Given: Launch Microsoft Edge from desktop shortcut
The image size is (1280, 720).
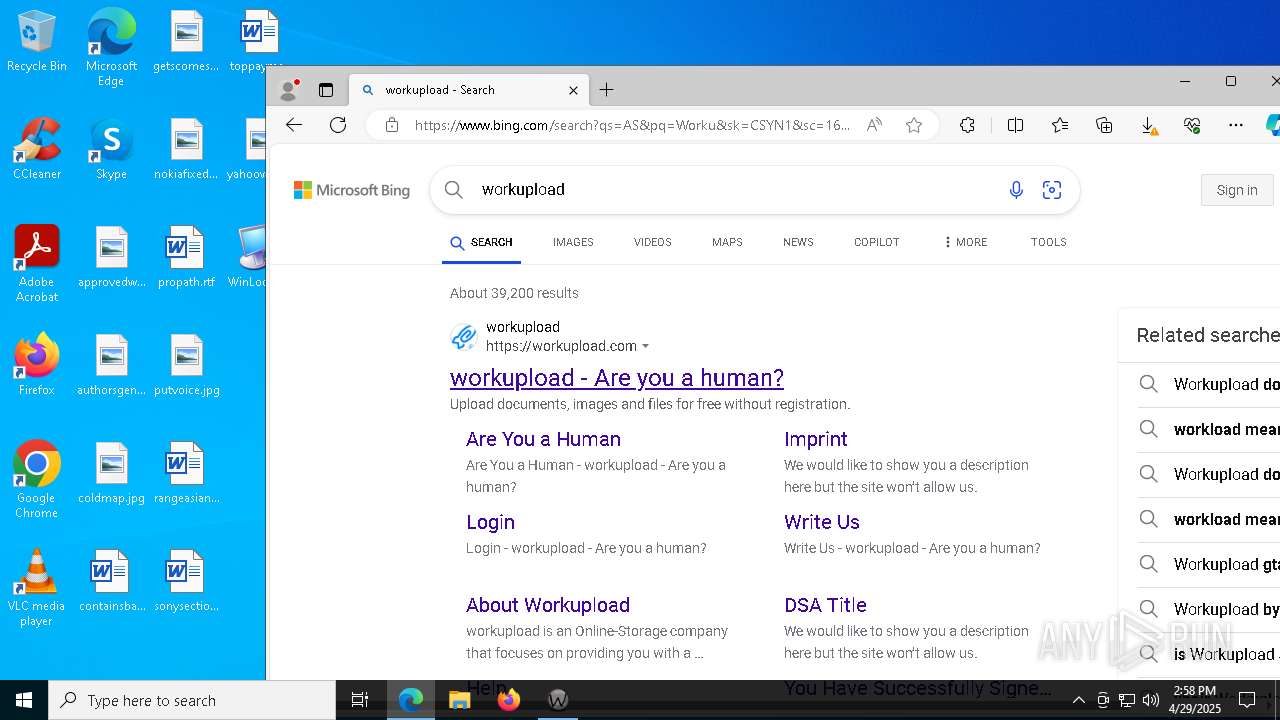Looking at the screenshot, I should click(111, 48).
